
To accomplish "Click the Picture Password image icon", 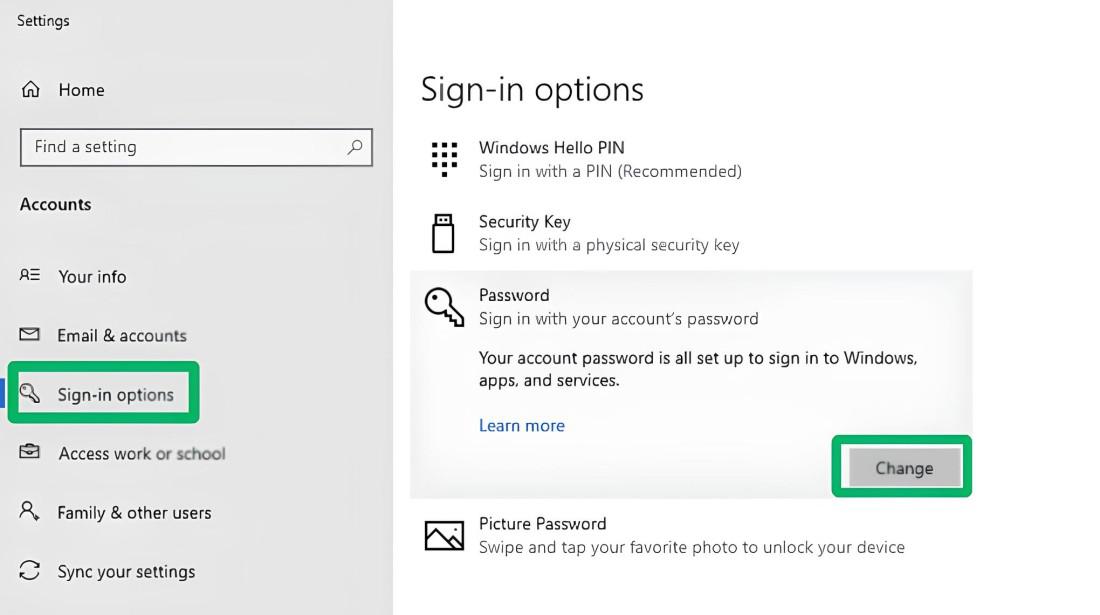I will (x=444, y=536).
